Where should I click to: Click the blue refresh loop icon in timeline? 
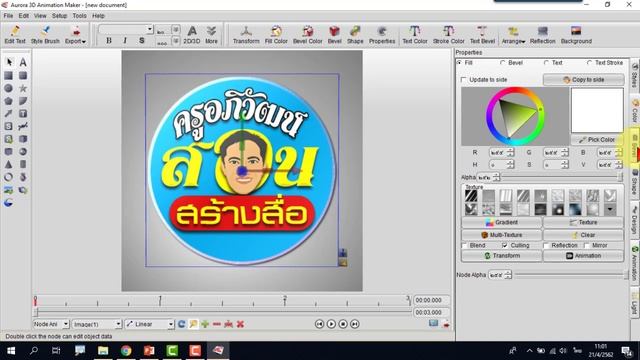(x=182, y=324)
